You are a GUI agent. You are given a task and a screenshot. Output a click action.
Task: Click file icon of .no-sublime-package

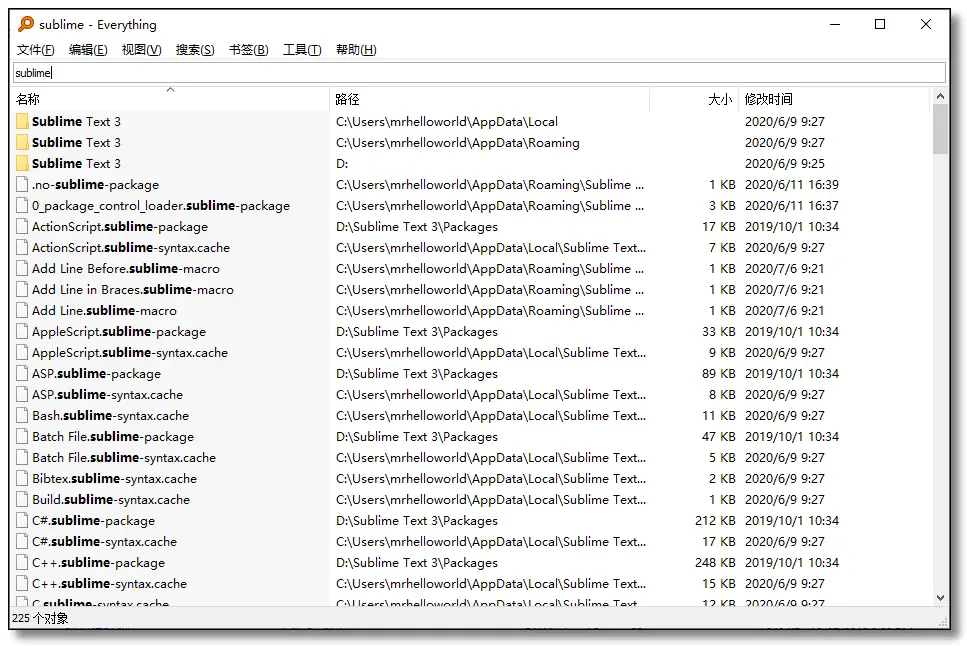pos(22,184)
